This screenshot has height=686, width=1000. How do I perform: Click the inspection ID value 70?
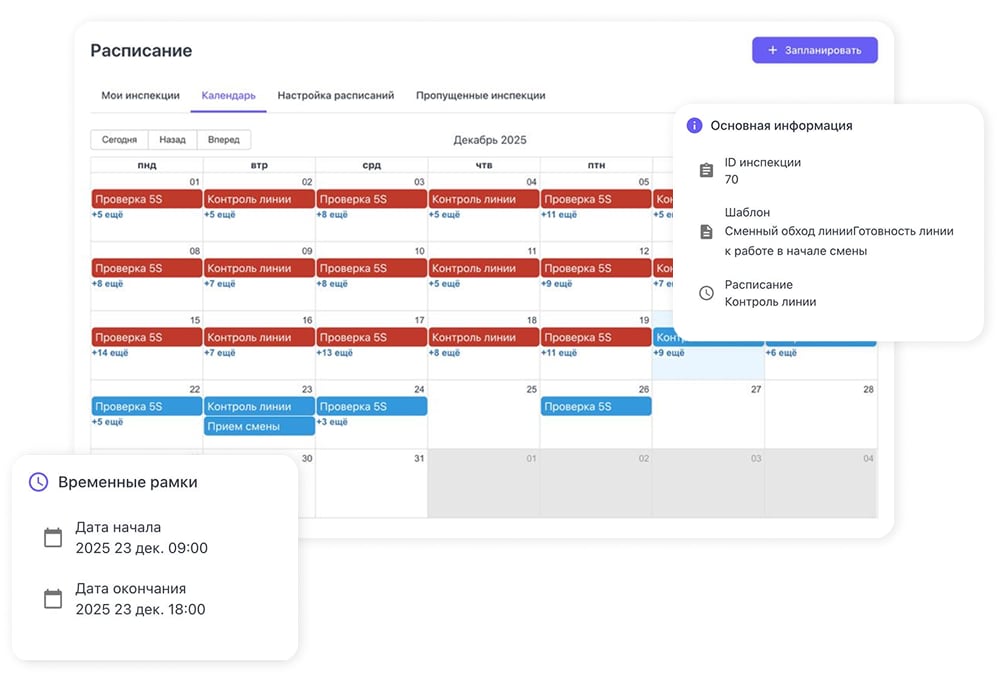click(x=732, y=180)
